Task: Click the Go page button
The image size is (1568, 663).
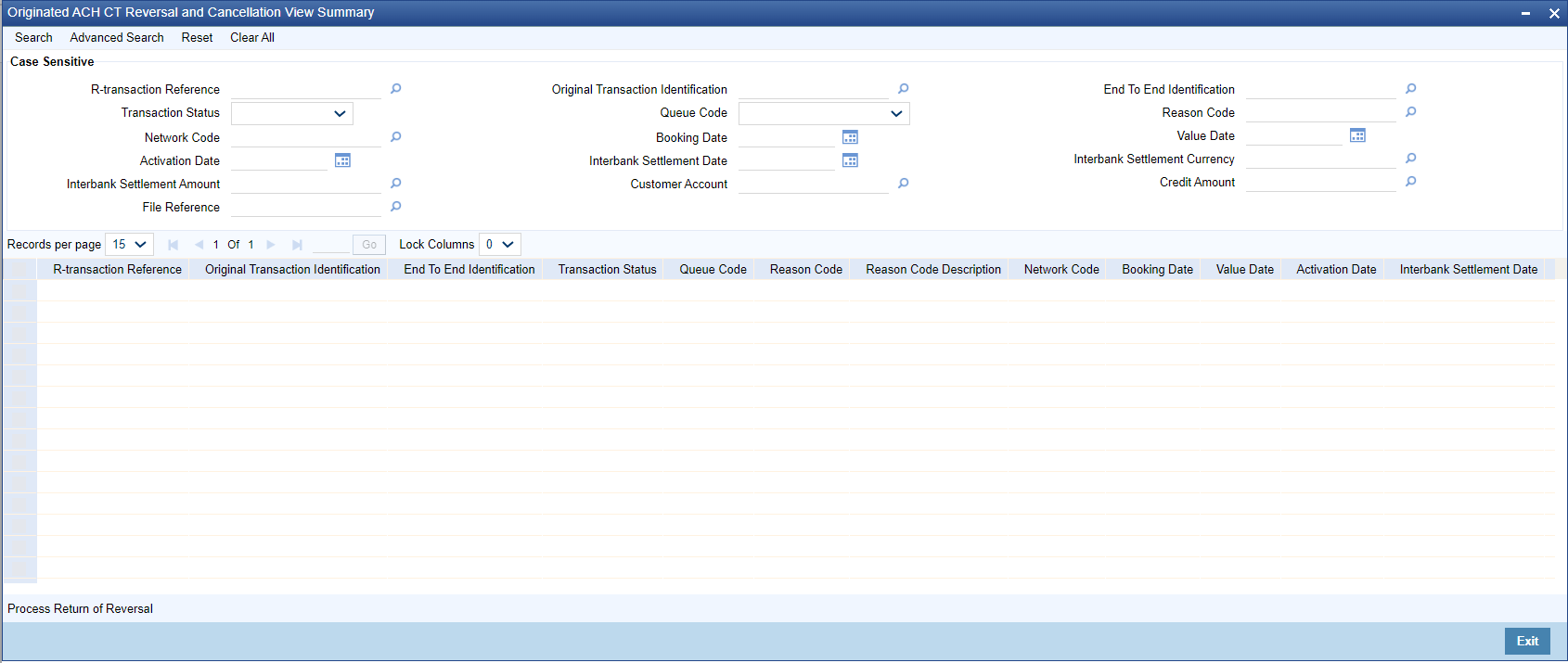Action: [x=369, y=245]
